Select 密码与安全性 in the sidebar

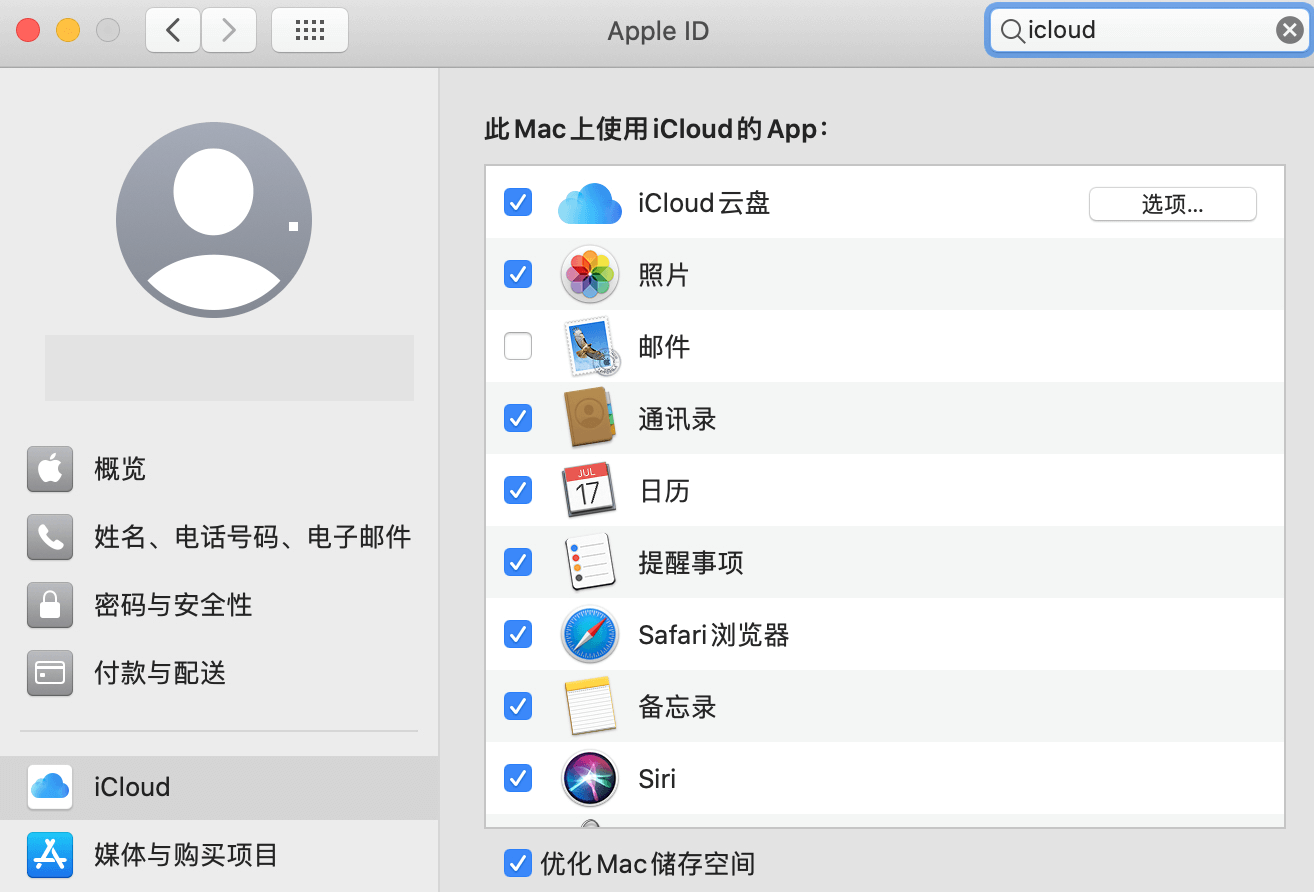pyautogui.click(x=173, y=605)
